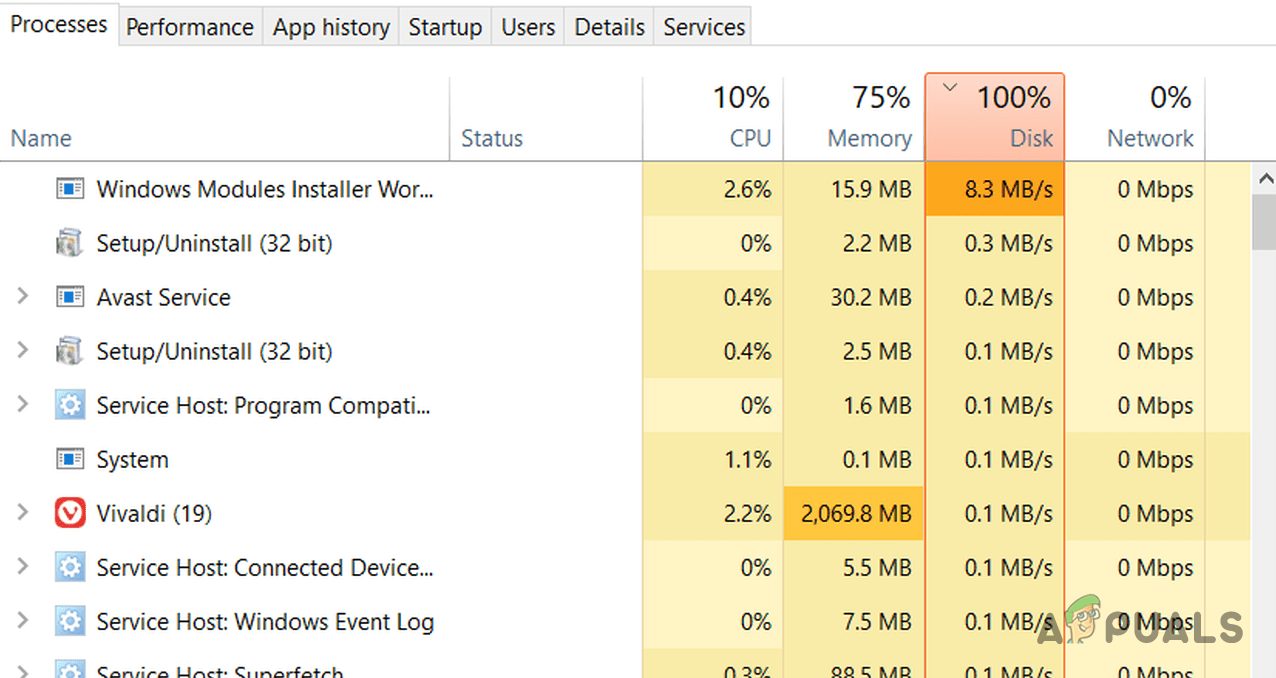Click the Service Host: Superfetch gear icon
Image resolution: width=1276 pixels, height=678 pixels.
pyautogui.click(x=69, y=671)
